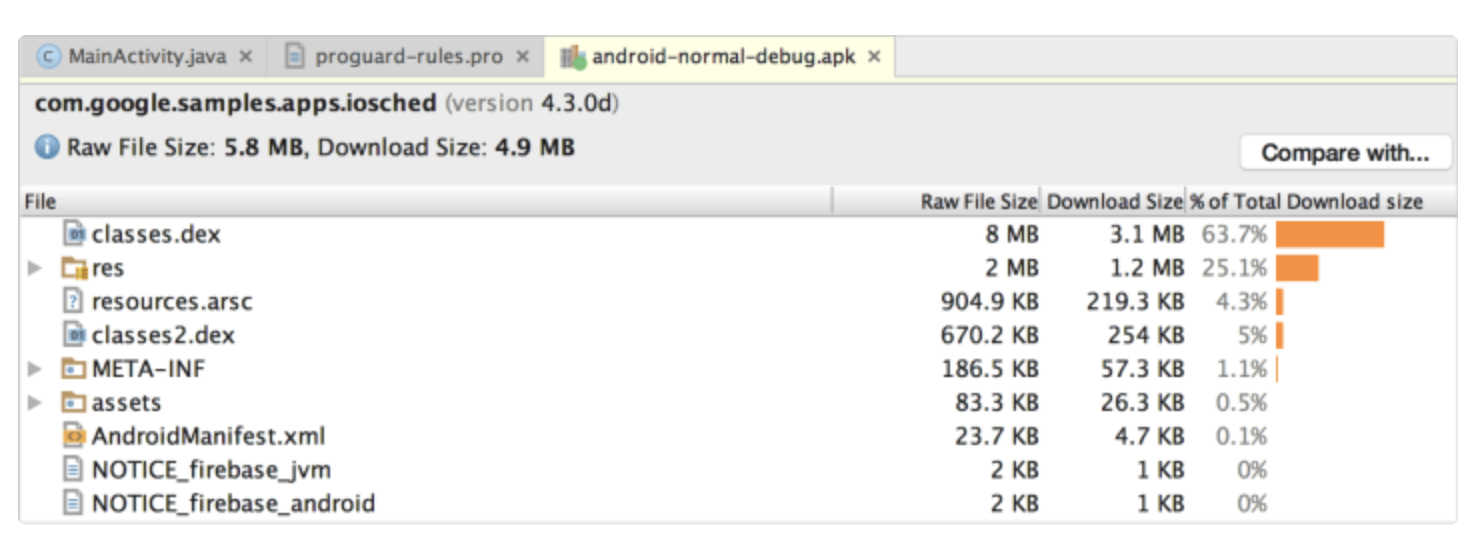Sort by the Download Size column header
The height and width of the screenshot is (542, 1480).
(1114, 202)
